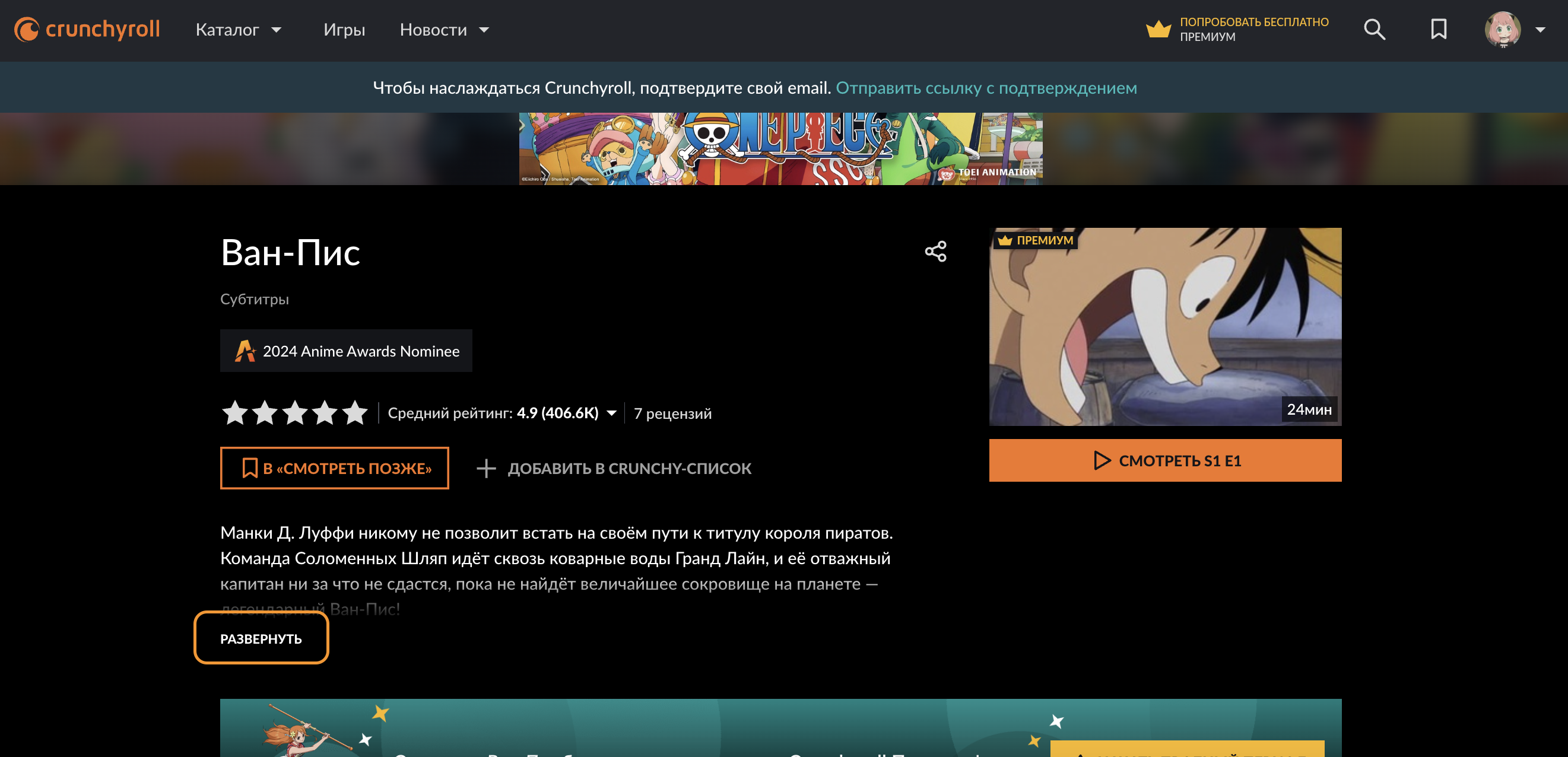Screen dimensions: 1568x757
Task: Expand the account menu arrow
Action: (1540, 29)
